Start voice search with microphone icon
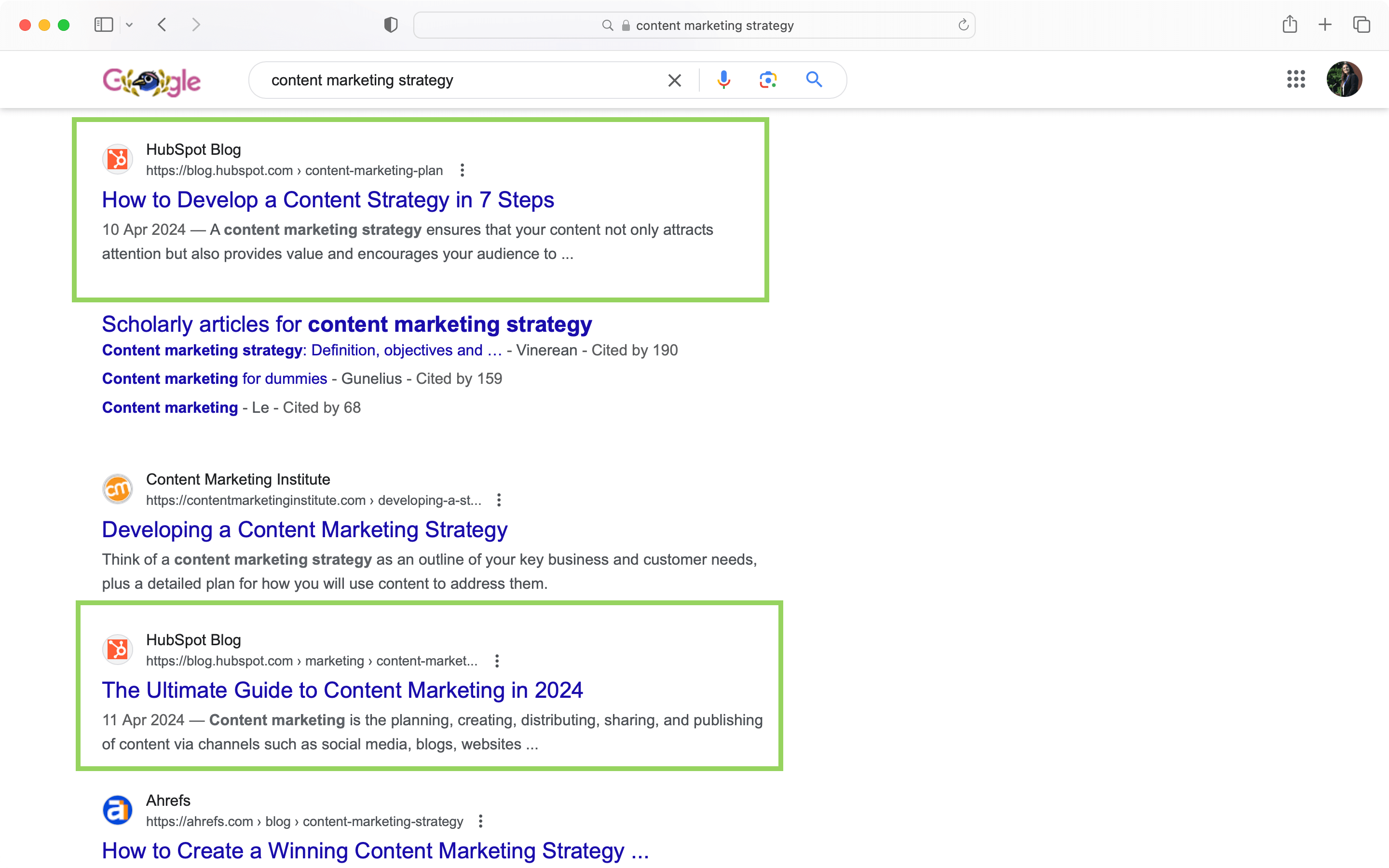Image resolution: width=1389 pixels, height=868 pixels. [x=724, y=80]
